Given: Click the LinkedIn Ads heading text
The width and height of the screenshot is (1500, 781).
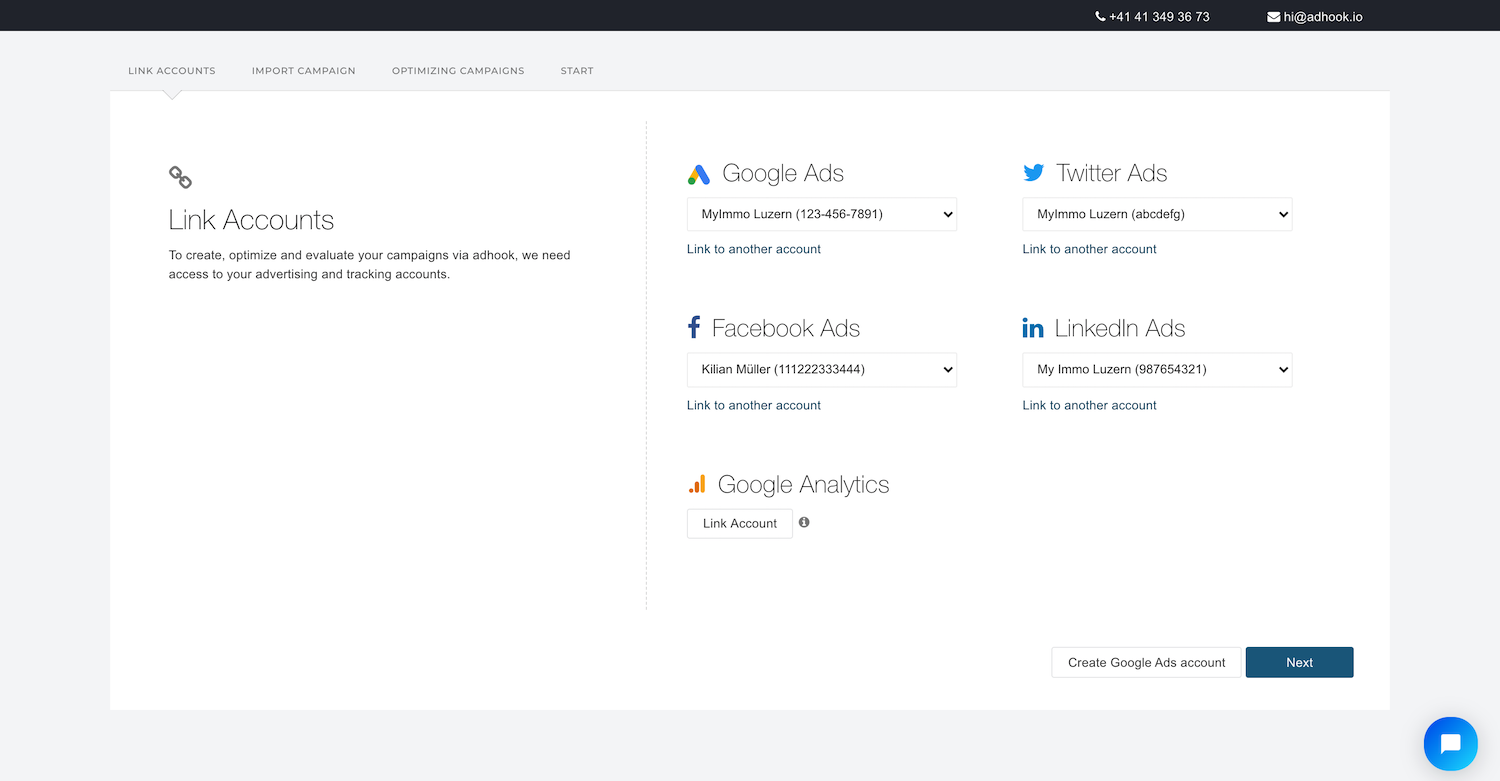Looking at the screenshot, I should pos(1120,328).
